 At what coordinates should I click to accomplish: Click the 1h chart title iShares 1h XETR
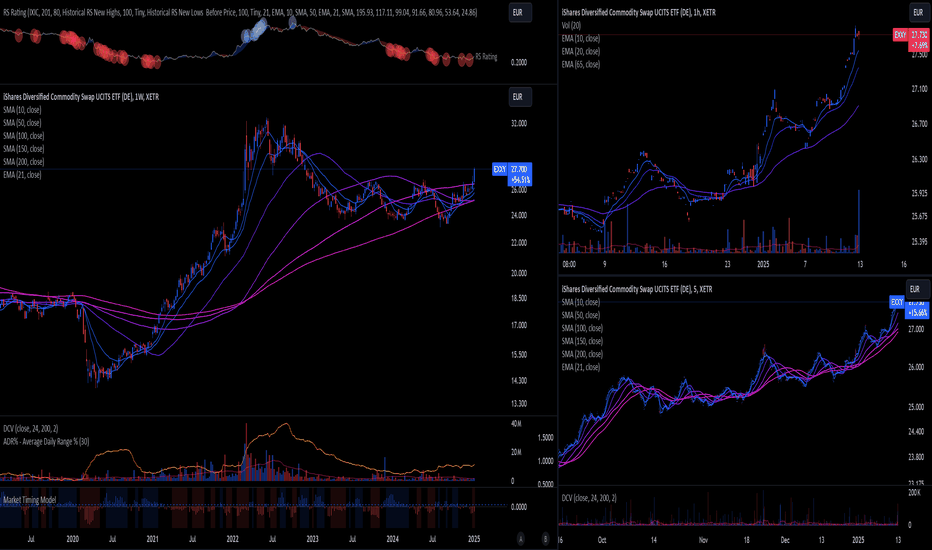(638, 12)
